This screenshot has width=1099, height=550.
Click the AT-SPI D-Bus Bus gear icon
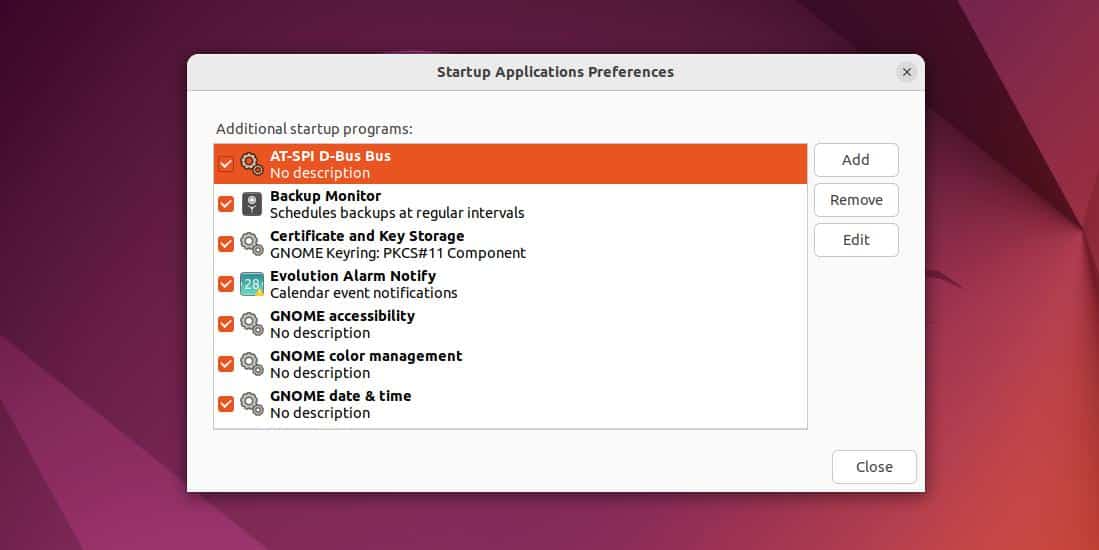click(x=252, y=164)
